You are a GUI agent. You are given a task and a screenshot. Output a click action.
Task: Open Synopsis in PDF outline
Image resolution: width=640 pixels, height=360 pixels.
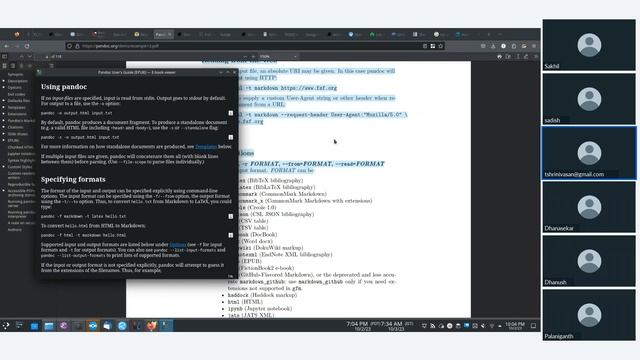16,74
